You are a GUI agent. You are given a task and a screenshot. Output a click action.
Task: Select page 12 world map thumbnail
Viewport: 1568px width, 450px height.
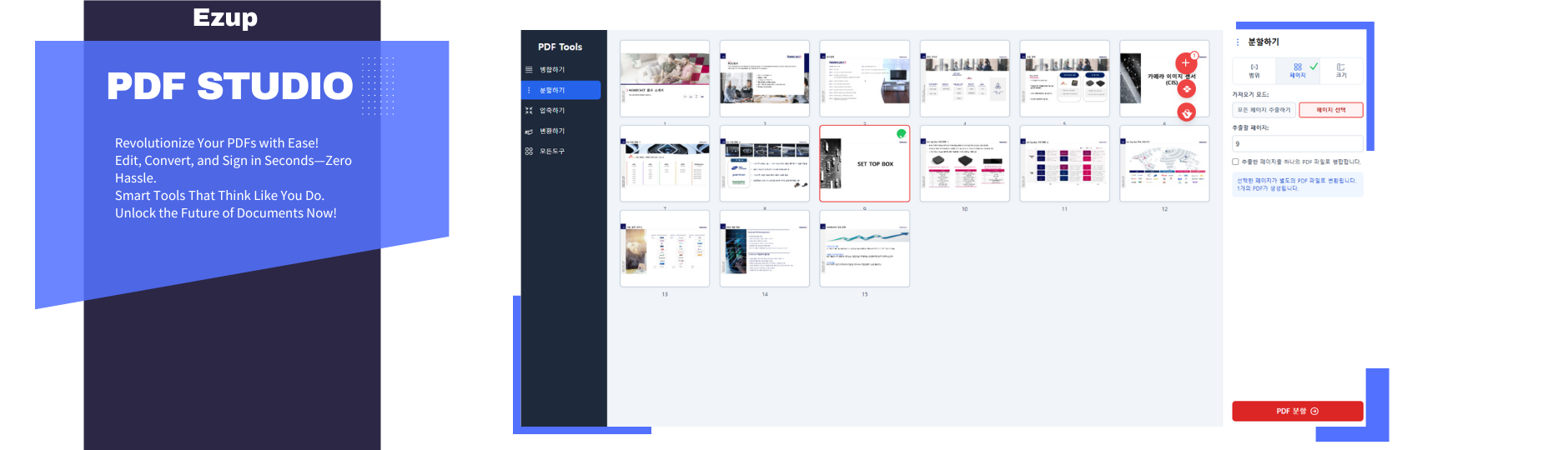(x=1164, y=163)
